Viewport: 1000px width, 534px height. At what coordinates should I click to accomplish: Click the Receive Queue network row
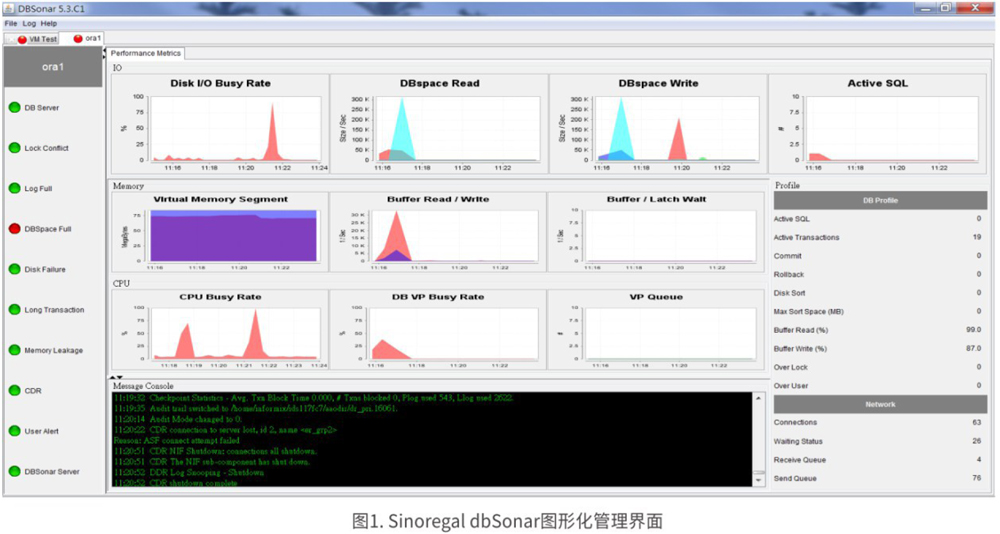pyautogui.click(x=880, y=459)
